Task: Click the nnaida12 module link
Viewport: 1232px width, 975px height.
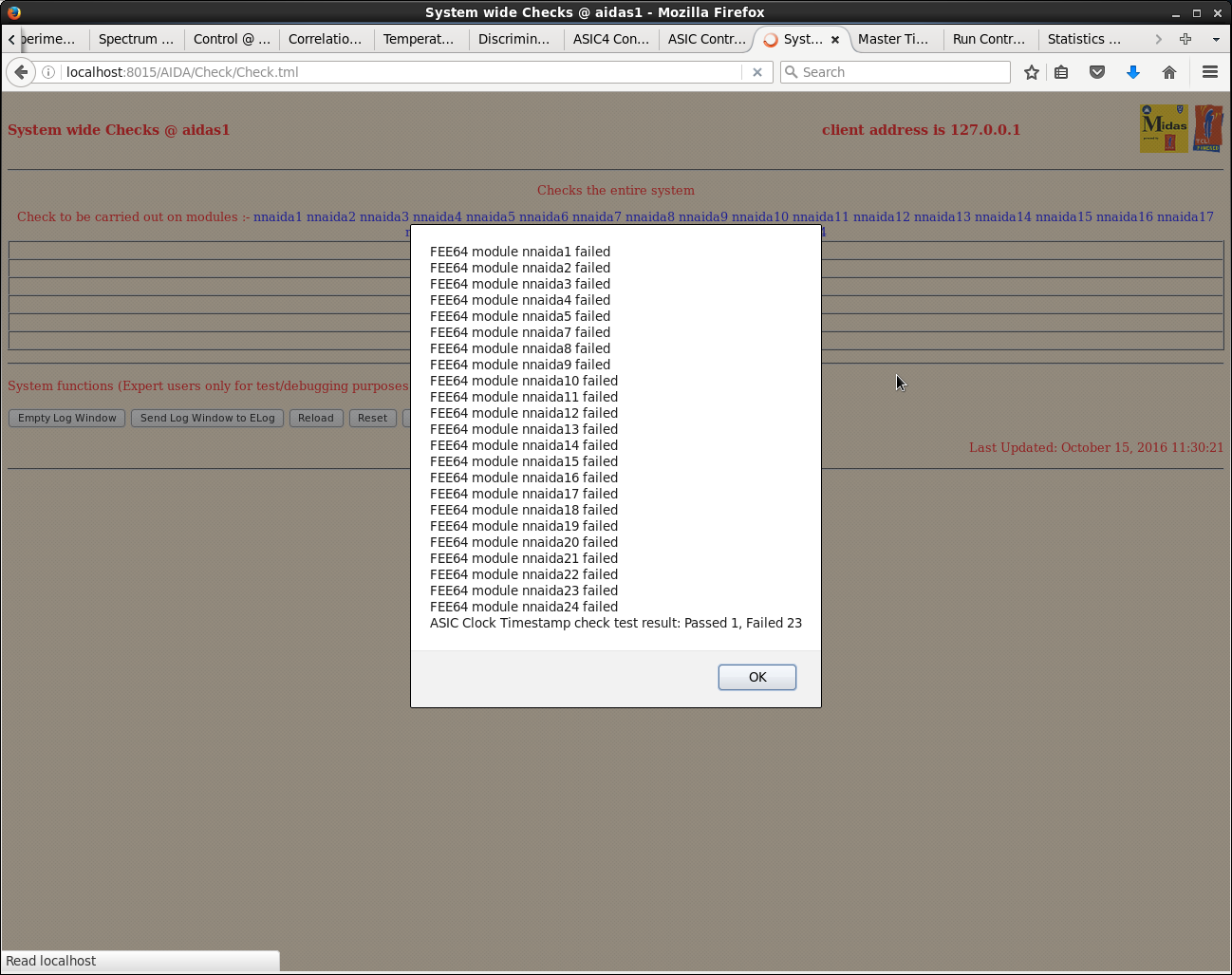Action: (x=882, y=216)
